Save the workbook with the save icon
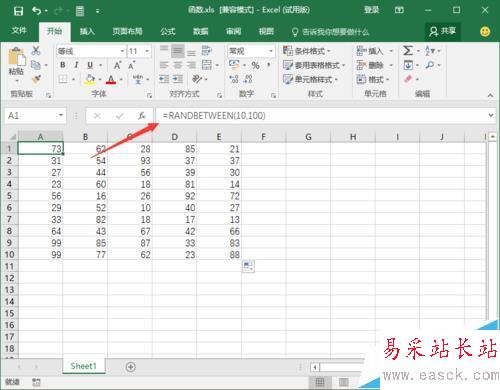The height and width of the screenshot is (390, 500). point(18,11)
